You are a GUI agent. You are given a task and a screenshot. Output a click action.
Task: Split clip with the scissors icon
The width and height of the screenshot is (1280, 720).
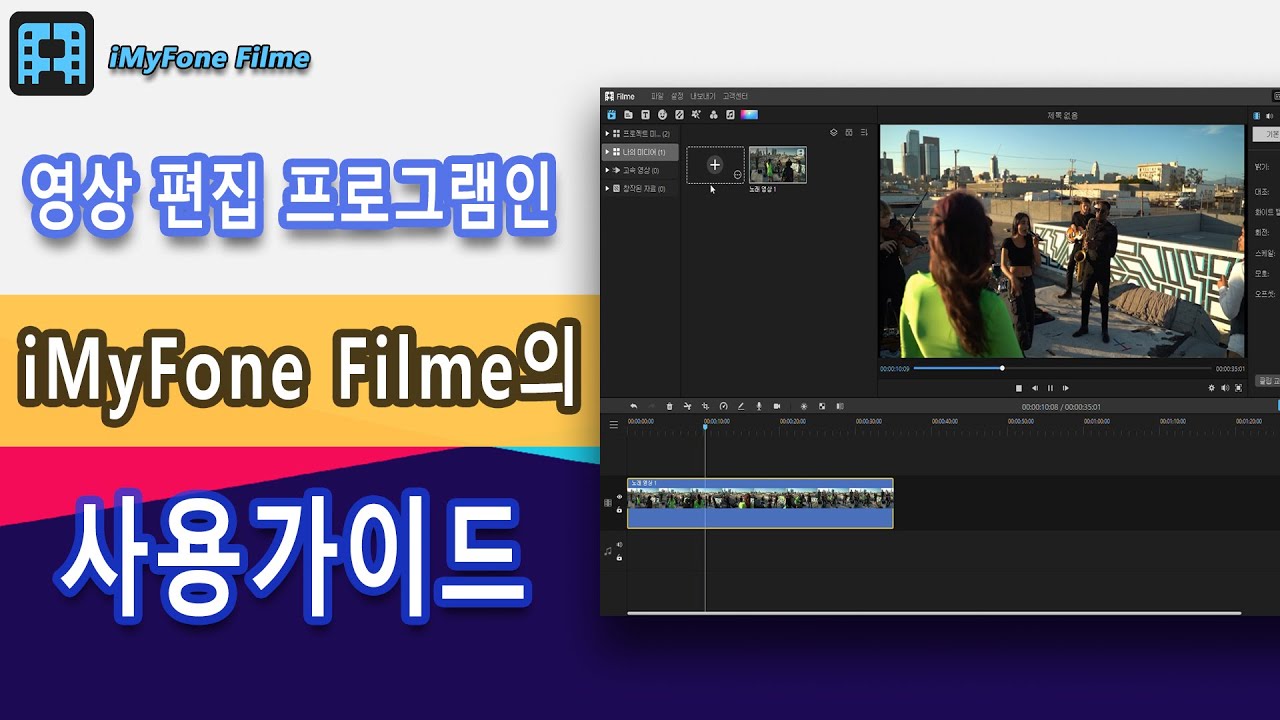click(687, 406)
